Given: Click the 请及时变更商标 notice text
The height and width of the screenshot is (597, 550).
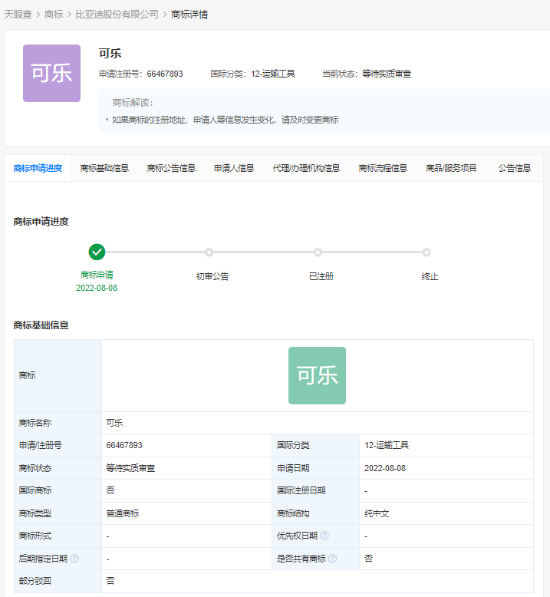Looking at the screenshot, I should click(309, 120).
